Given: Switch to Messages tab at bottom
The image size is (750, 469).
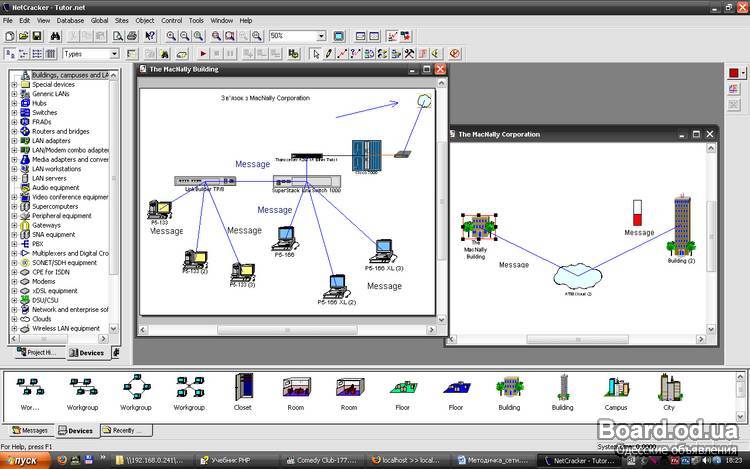Looking at the screenshot, I should 30,430.
